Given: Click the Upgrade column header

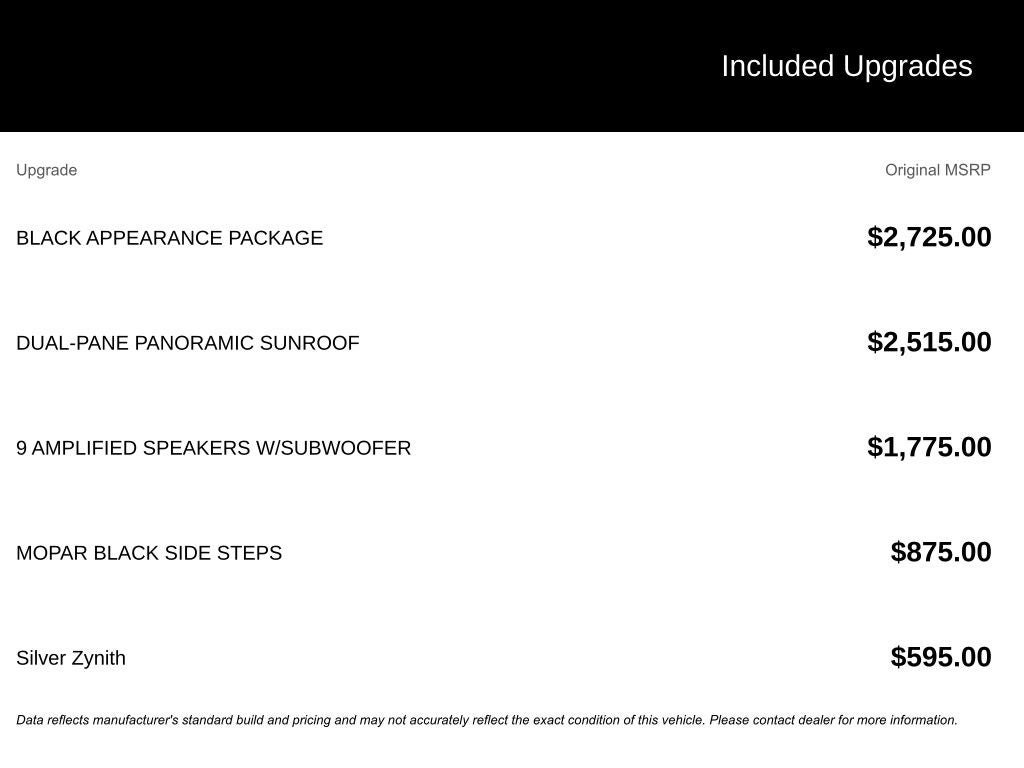Looking at the screenshot, I should (46, 170).
